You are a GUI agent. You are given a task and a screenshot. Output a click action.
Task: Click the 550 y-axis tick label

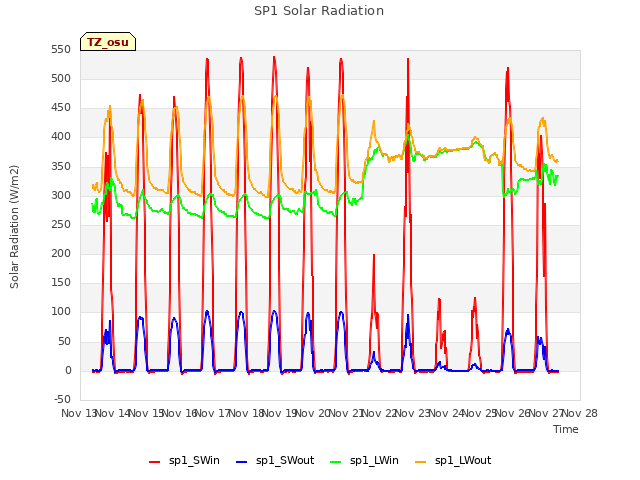click(61, 50)
